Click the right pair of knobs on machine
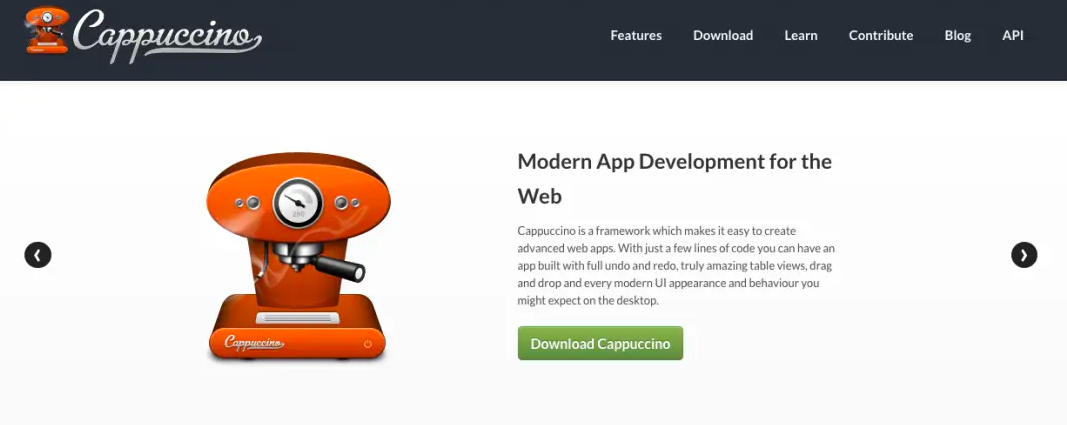The height and width of the screenshot is (425, 1067). [347, 203]
